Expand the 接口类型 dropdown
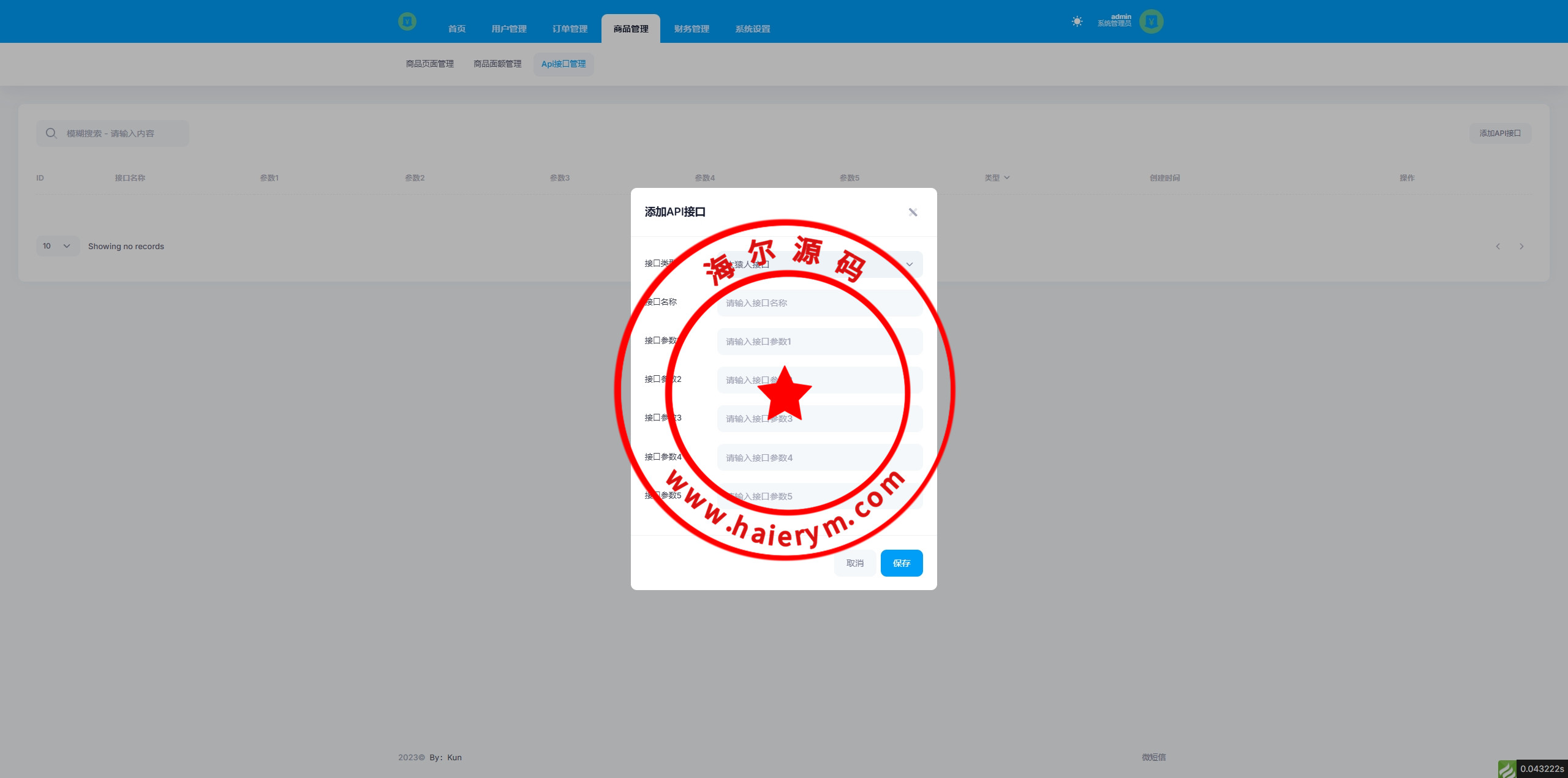 pyautogui.click(x=909, y=264)
